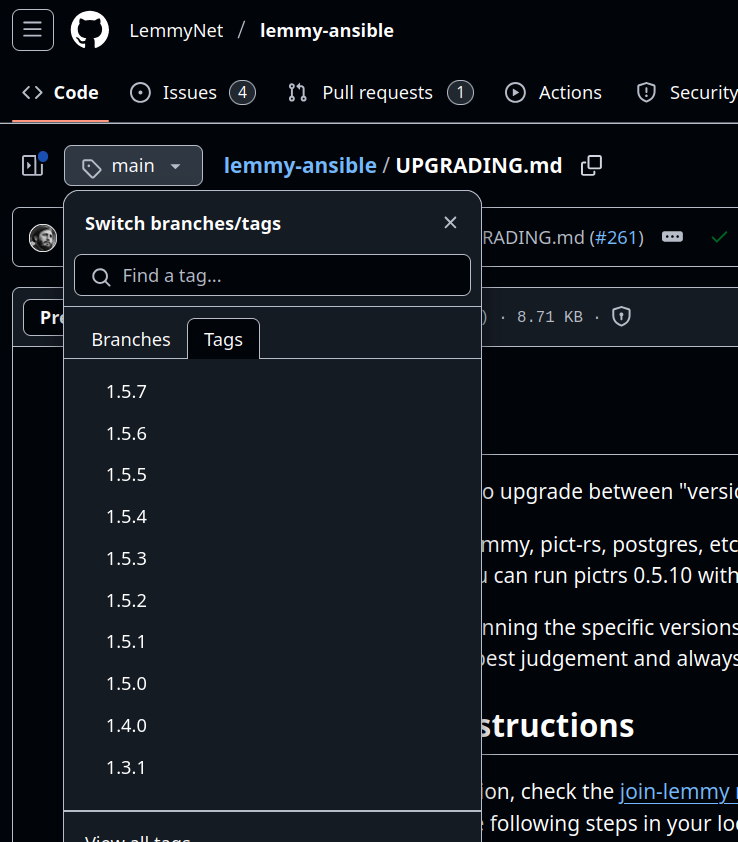
Task: Open the lemmy-ansible repository link in header
Action: (x=327, y=31)
